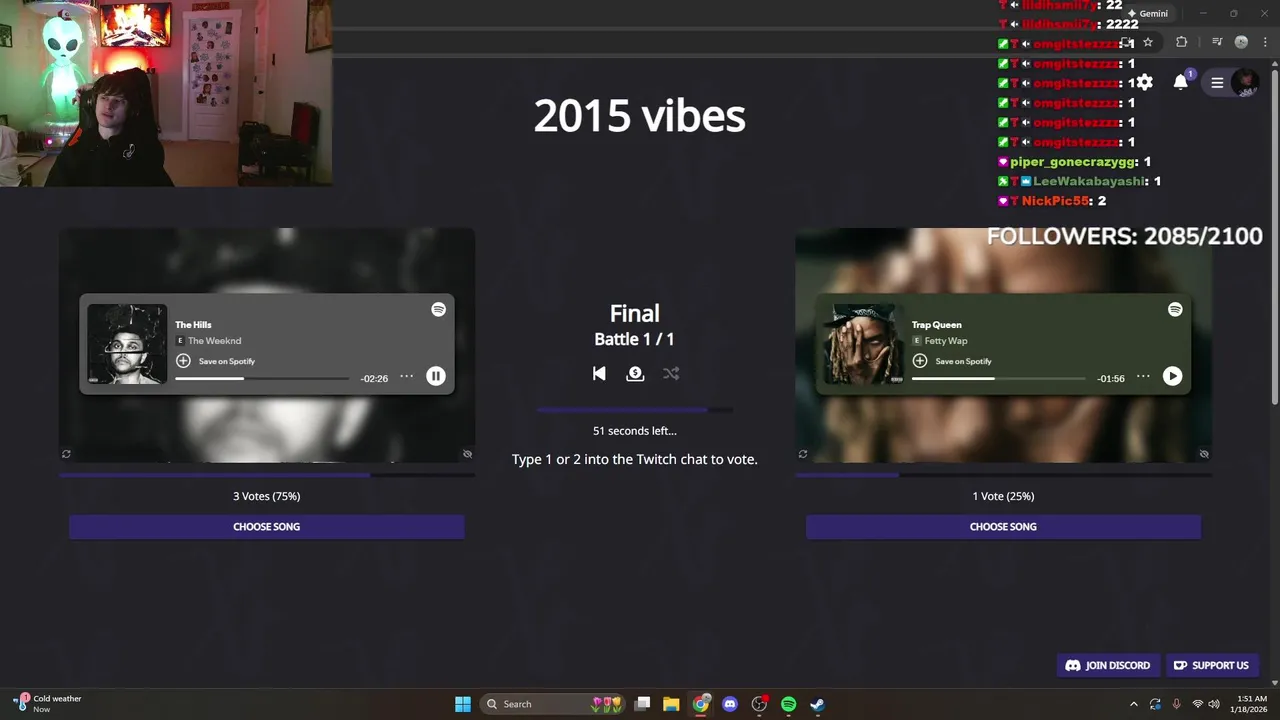The width and height of the screenshot is (1280, 720).
Task: Click Save on Spotify text for The Hills
Action: coord(227,361)
